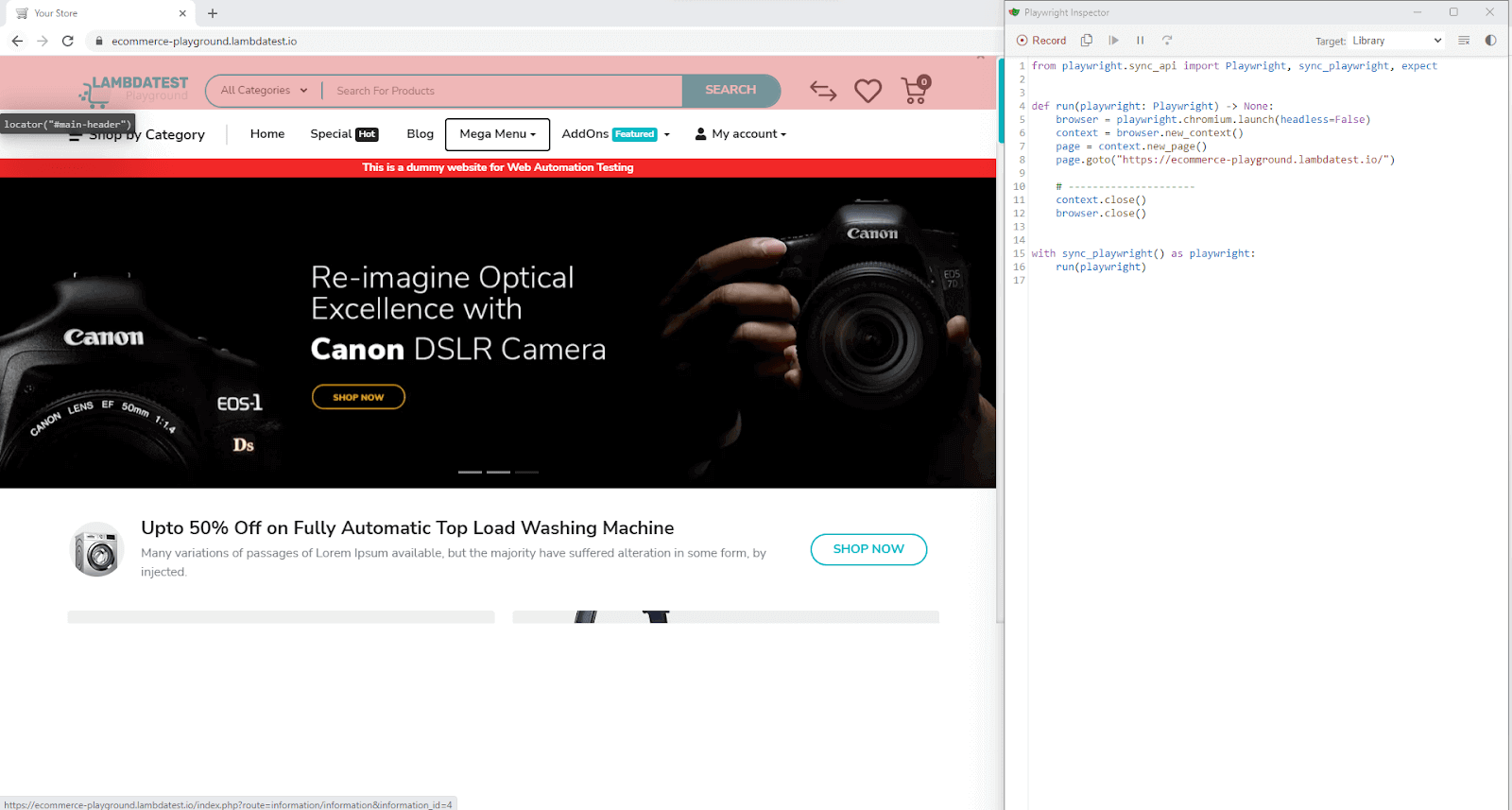Click the Record button in Playwright Inspector
Screen dimensions: 1512x810
(x=1040, y=41)
